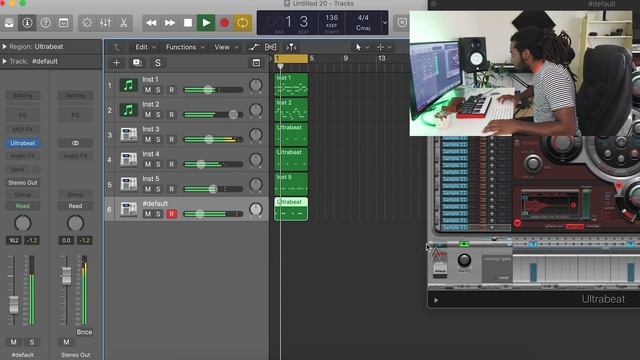
Task: Mute the #default track
Action: (x=147, y=214)
